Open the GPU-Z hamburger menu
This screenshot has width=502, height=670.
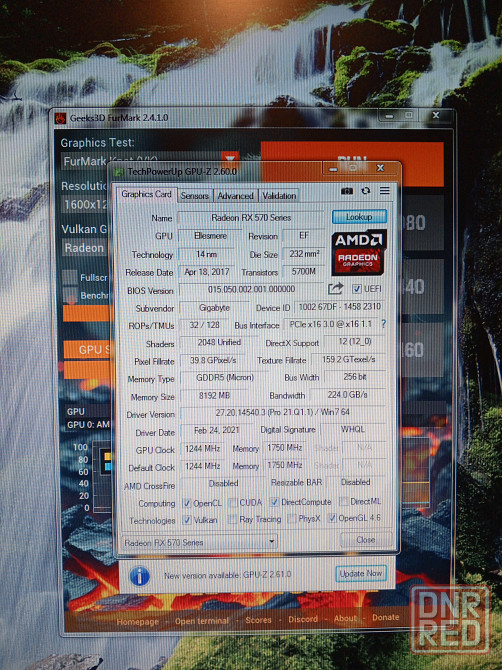(385, 191)
